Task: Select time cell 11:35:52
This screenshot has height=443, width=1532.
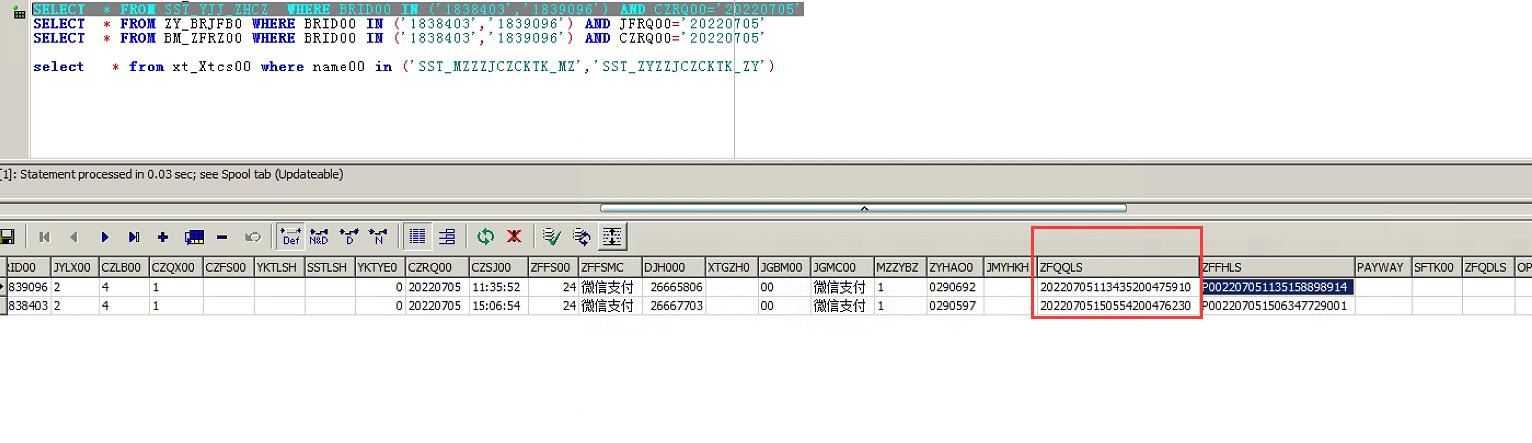Action: (x=497, y=287)
